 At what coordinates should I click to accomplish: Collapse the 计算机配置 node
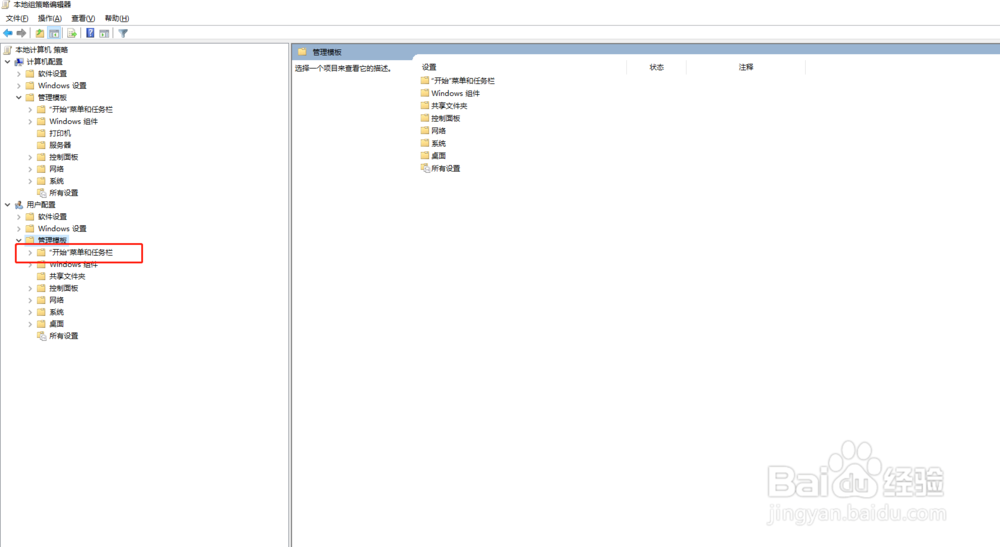tap(8, 62)
